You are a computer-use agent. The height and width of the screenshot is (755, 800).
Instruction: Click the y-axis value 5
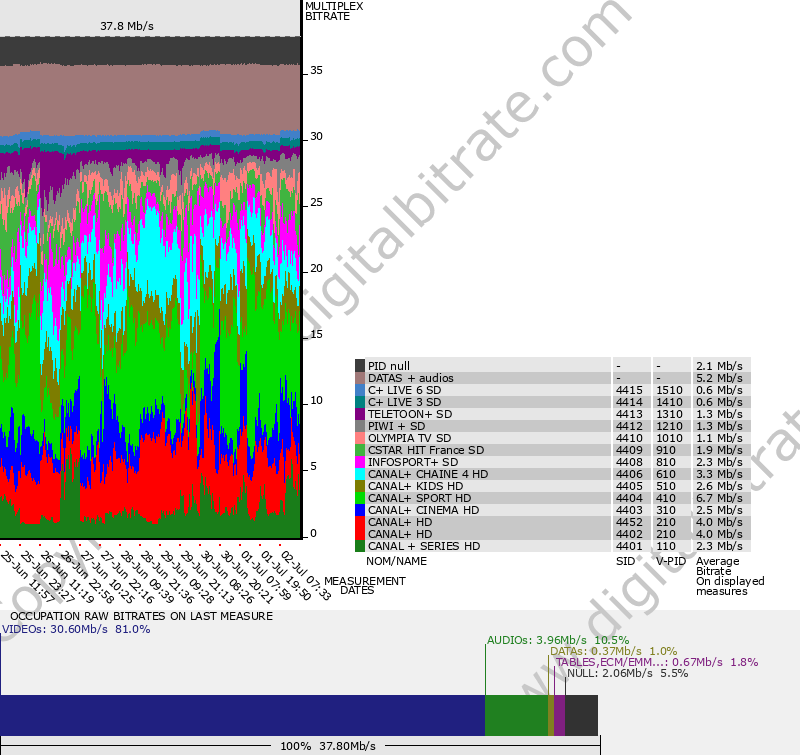(313, 466)
